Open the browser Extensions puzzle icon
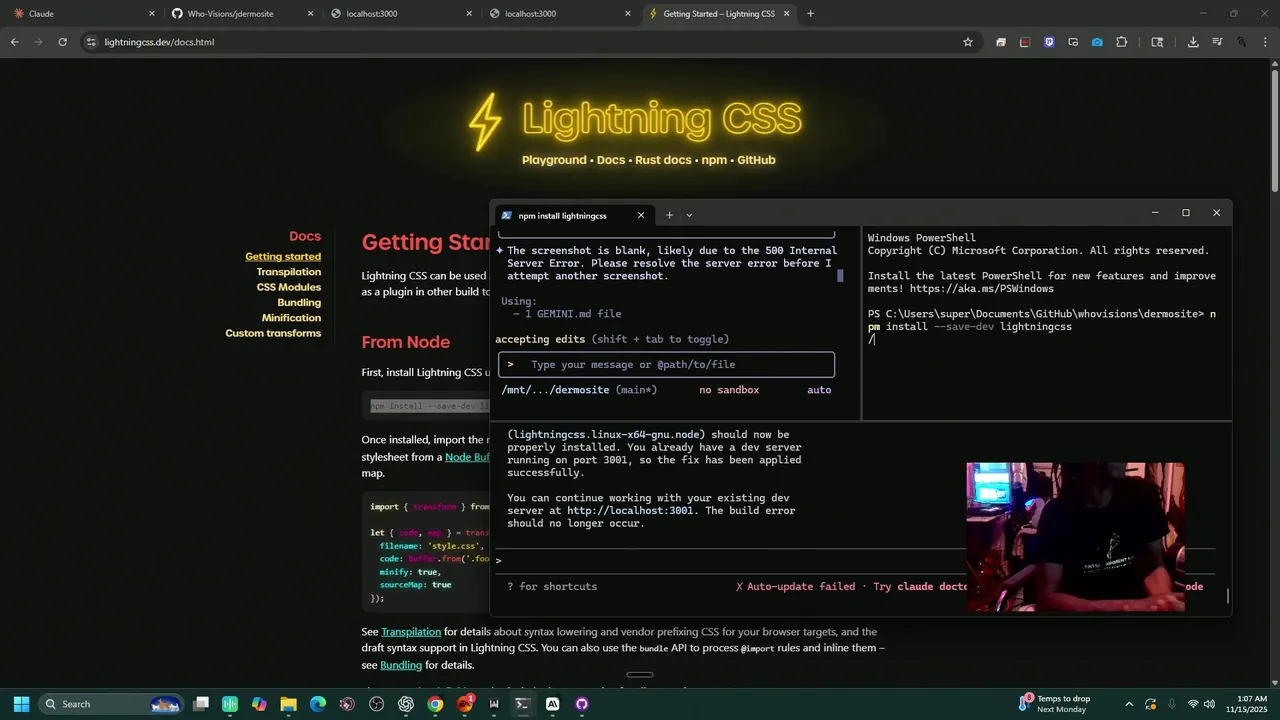The height and width of the screenshot is (720, 1280). point(1121,42)
